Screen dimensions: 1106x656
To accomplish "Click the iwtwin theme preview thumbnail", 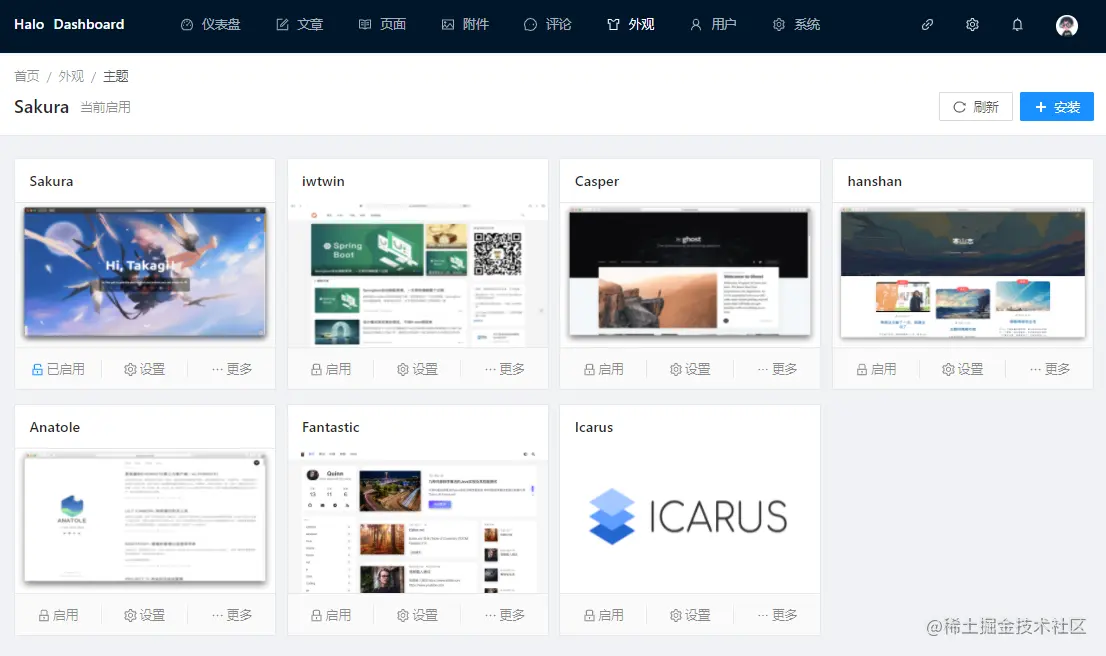I will 418,274.
